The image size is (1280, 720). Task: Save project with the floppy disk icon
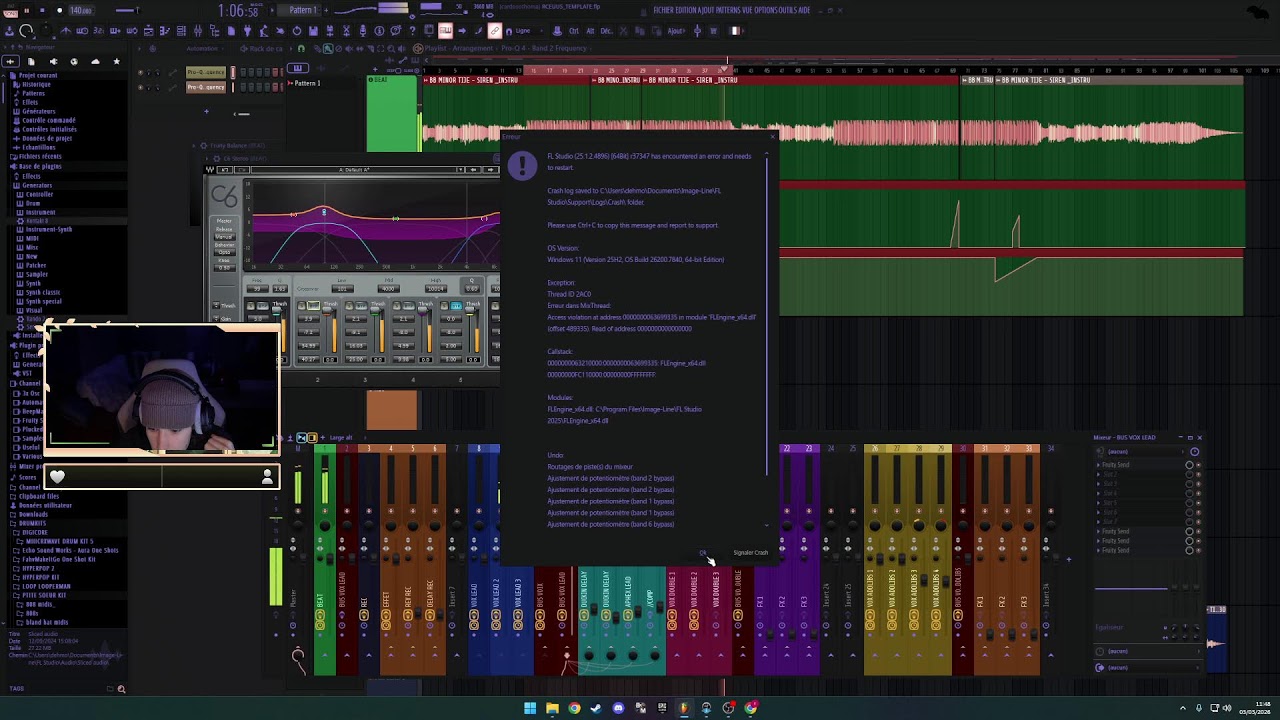pyautogui.click(x=313, y=30)
